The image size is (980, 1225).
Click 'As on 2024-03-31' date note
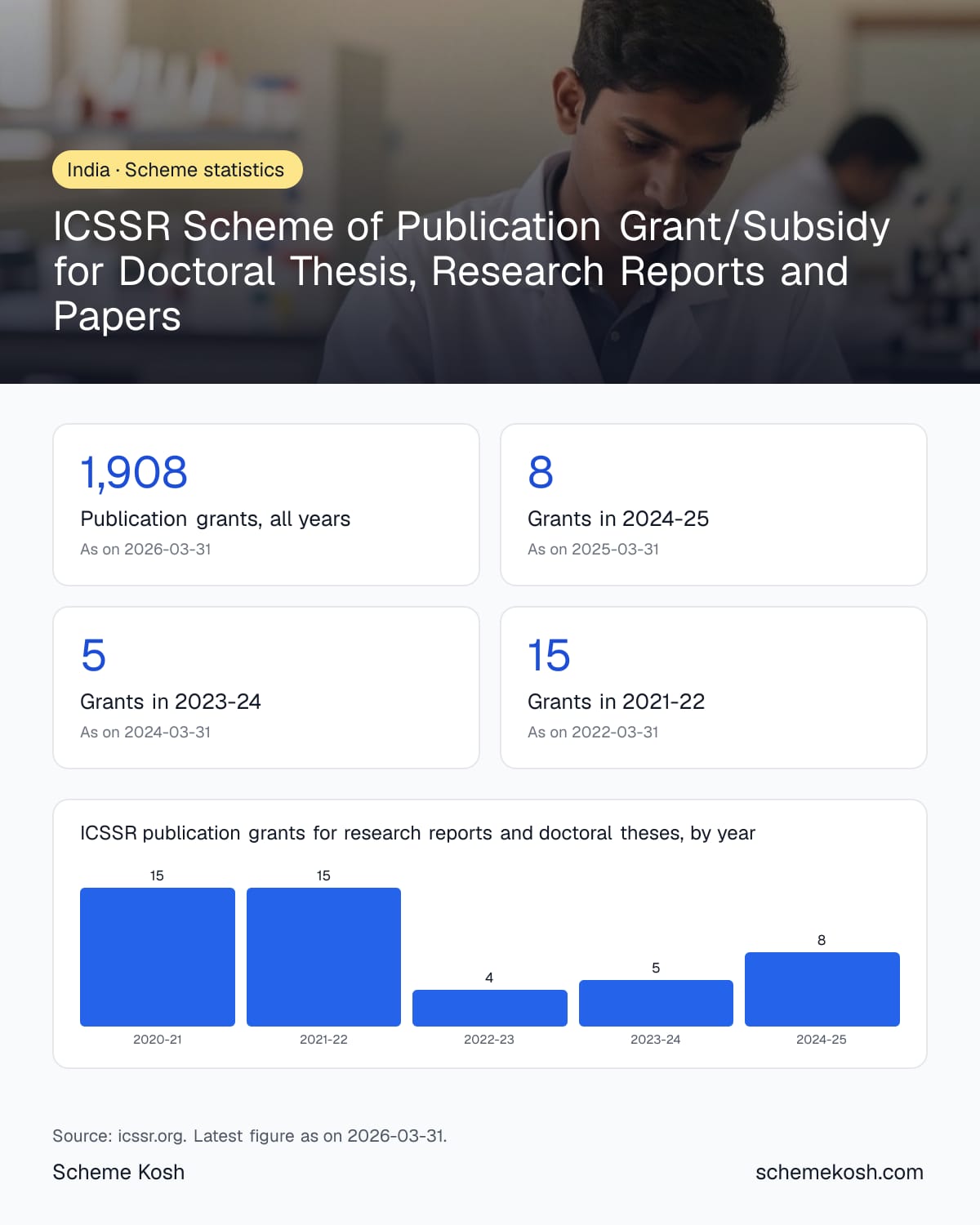[x=145, y=733]
